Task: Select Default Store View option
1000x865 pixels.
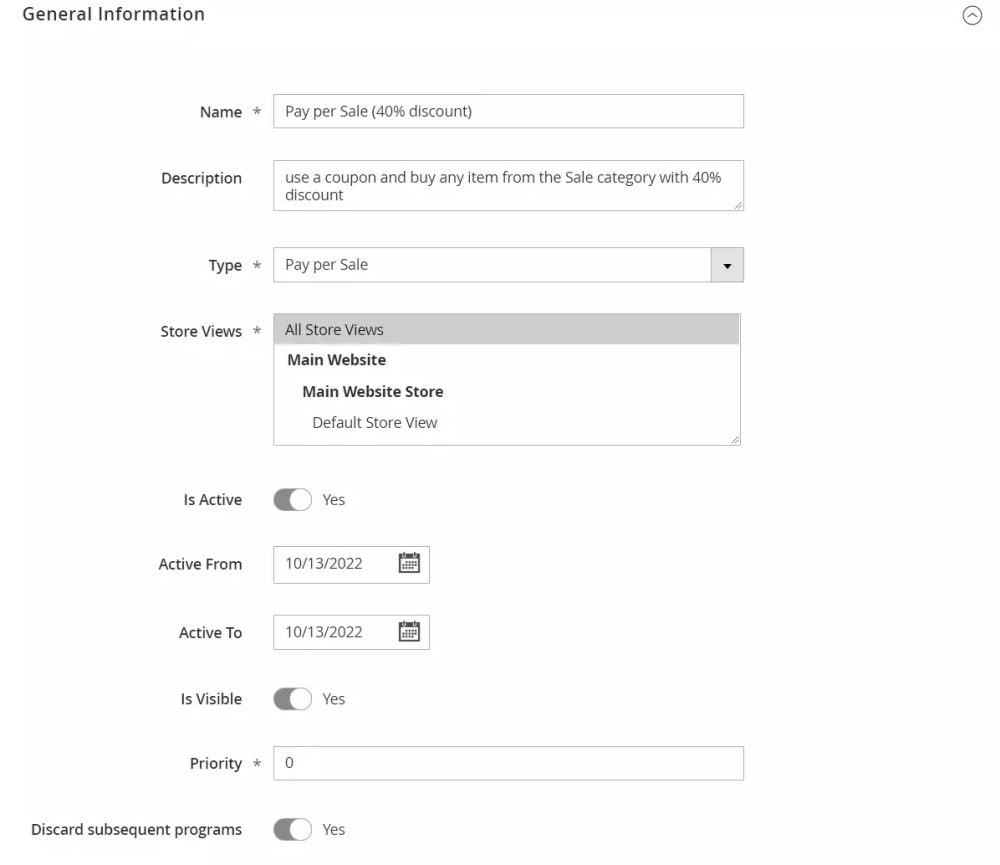Action: (374, 422)
